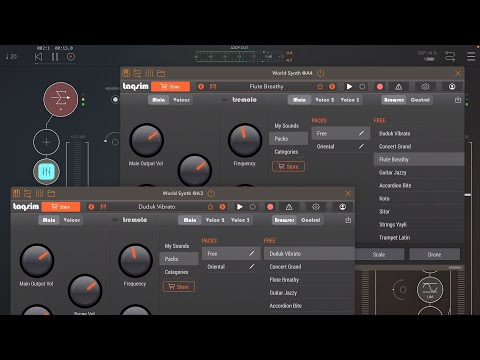The height and width of the screenshot is (360, 480).
Task: Click the Frequency knob in A3 window
Action: pyautogui.click(x=135, y=260)
